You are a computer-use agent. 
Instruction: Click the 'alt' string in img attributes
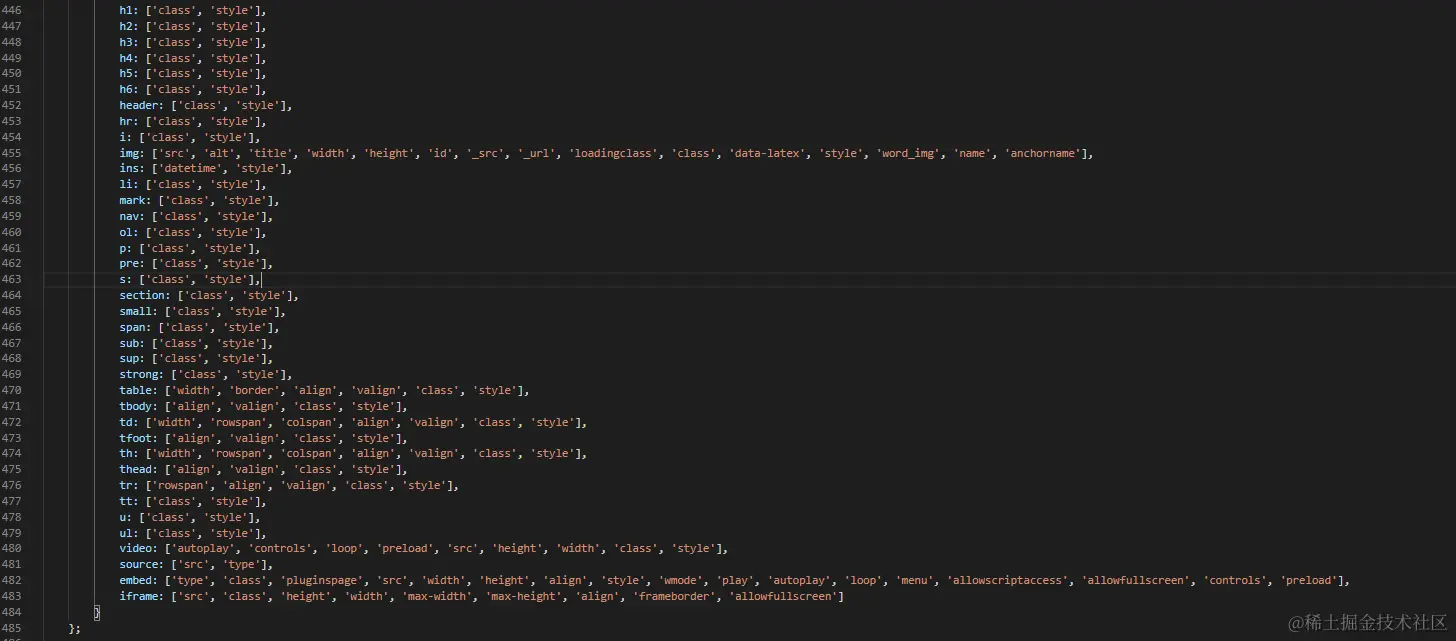tap(220, 153)
